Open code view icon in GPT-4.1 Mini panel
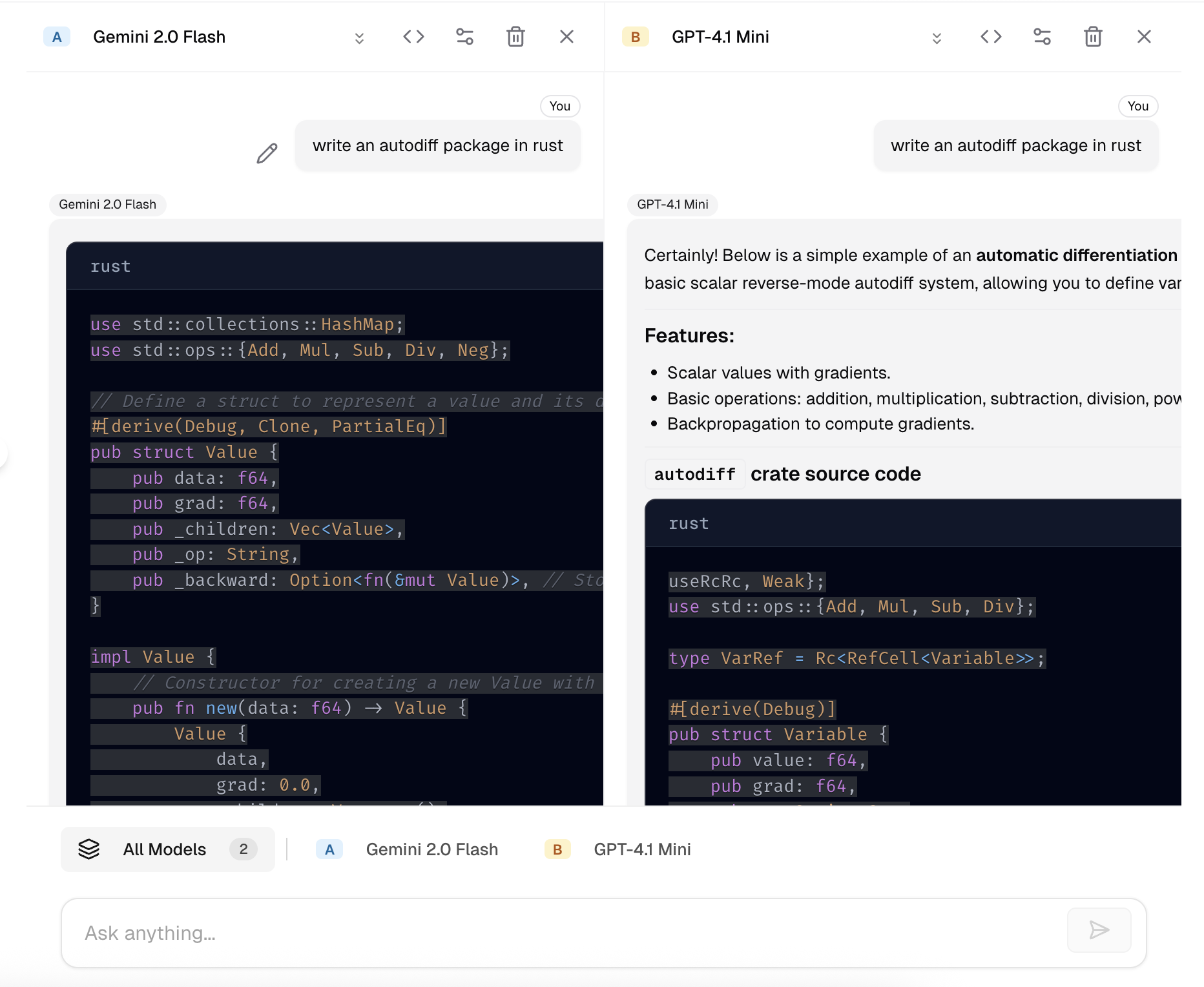The height and width of the screenshot is (987, 1204). point(991,37)
